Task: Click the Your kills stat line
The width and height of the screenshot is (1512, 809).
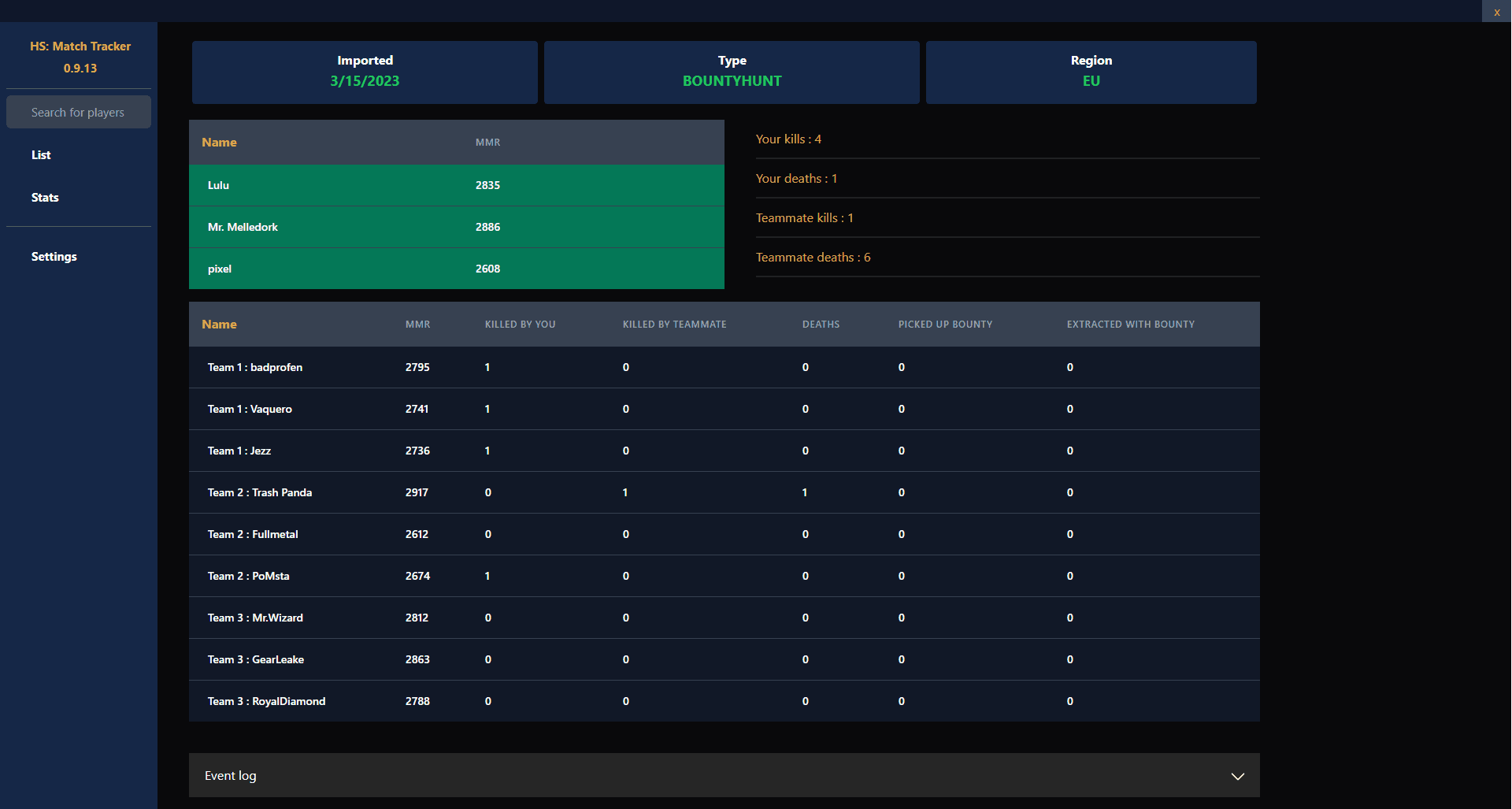Action: pyautogui.click(x=788, y=139)
